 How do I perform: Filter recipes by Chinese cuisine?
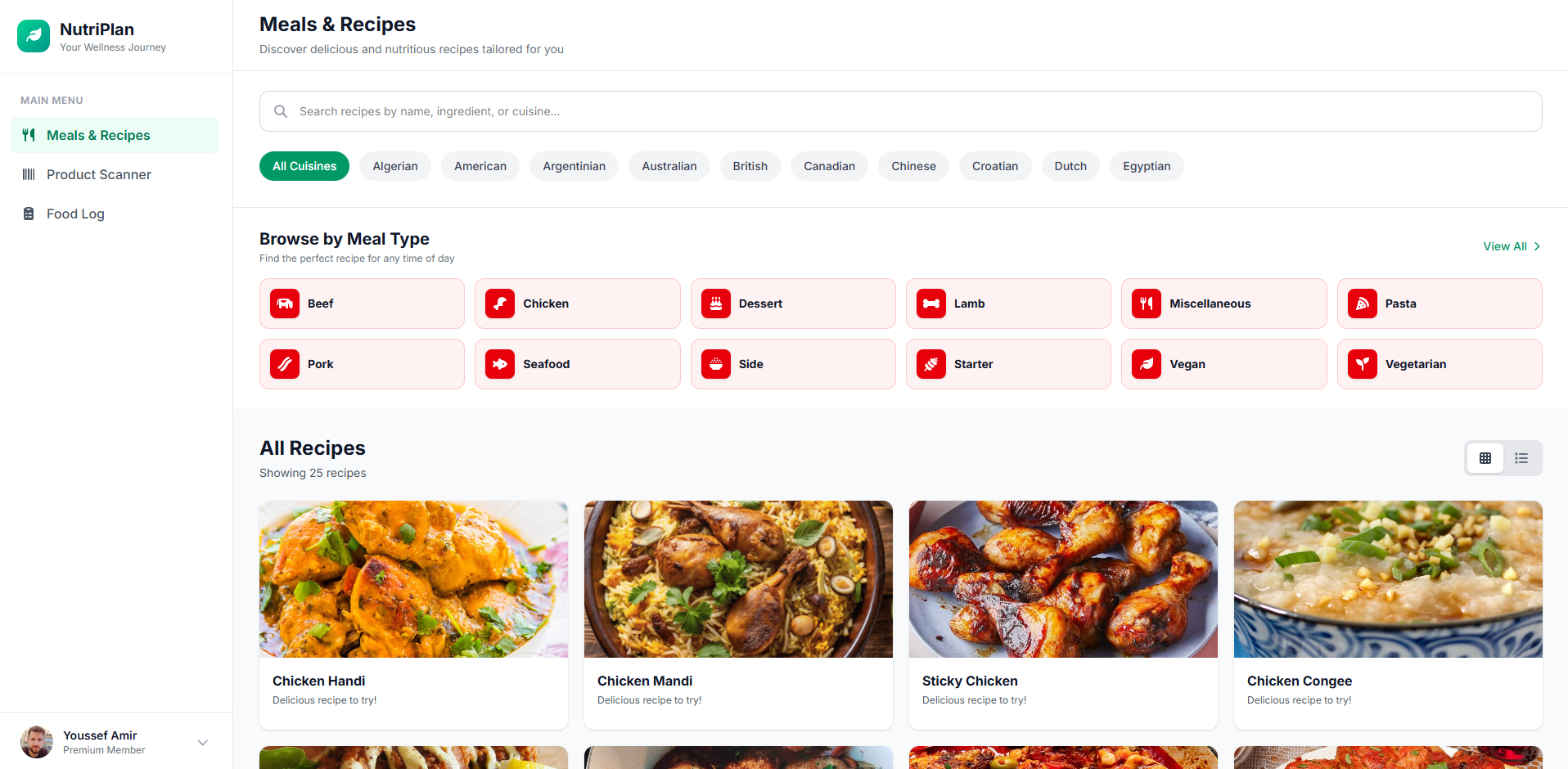pos(913,166)
